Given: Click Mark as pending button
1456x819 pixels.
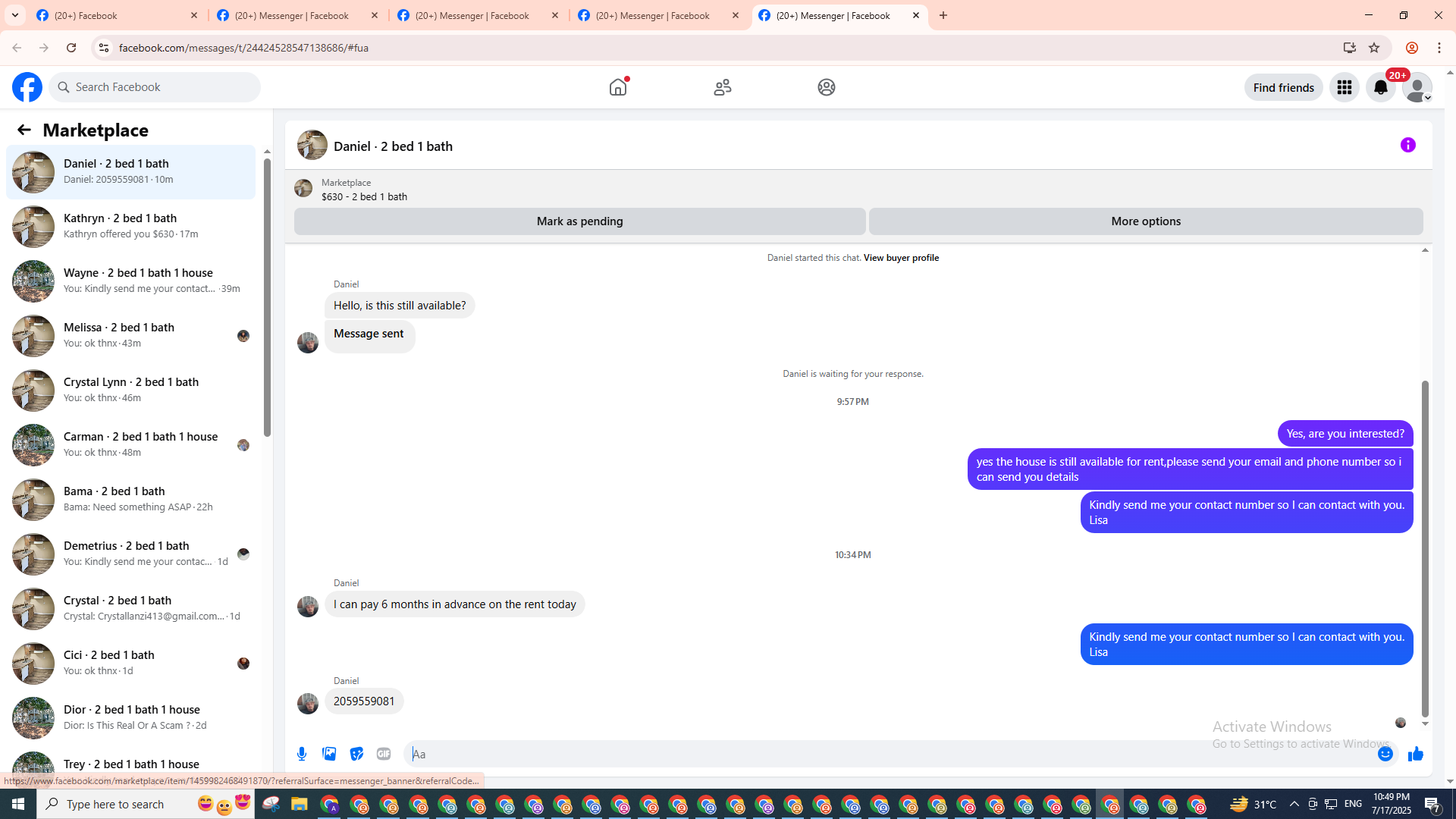Looking at the screenshot, I should [580, 221].
